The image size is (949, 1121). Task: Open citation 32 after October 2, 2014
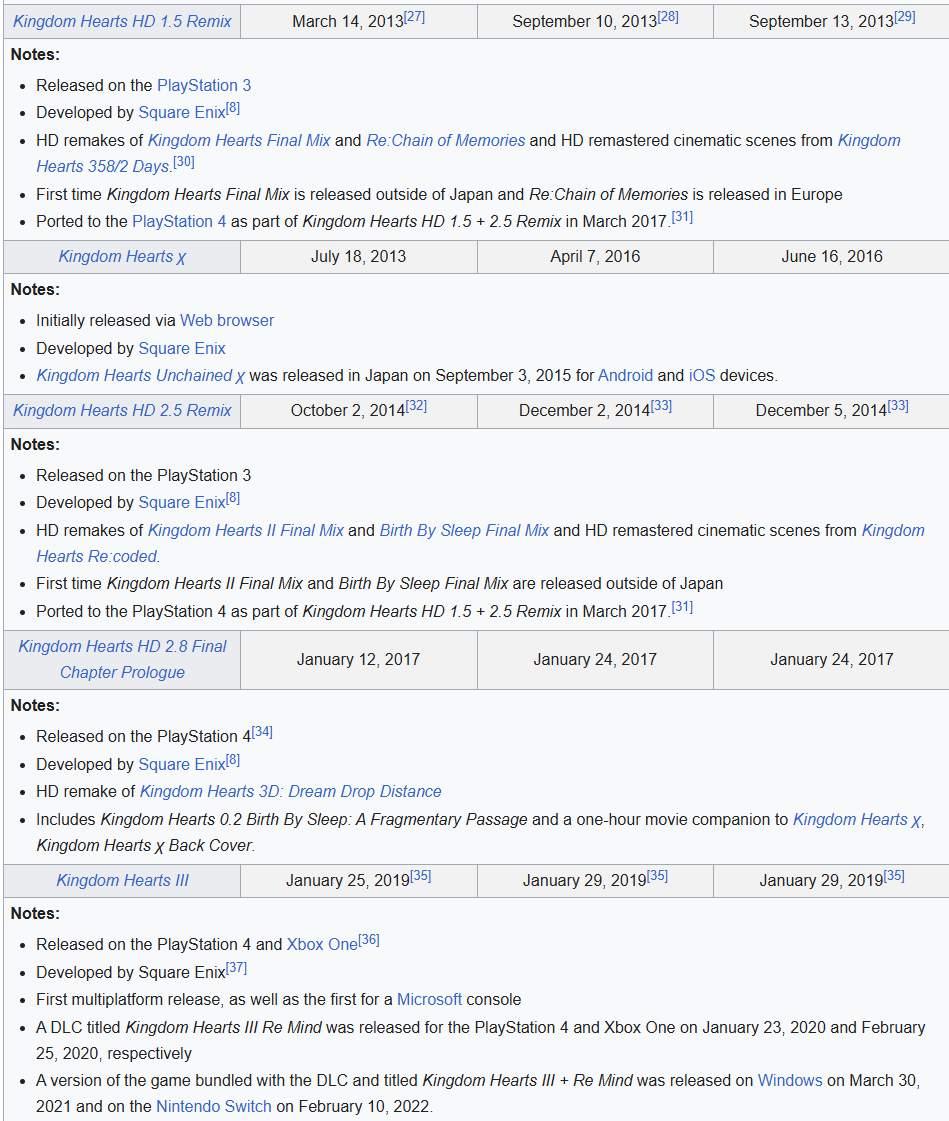point(416,406)
